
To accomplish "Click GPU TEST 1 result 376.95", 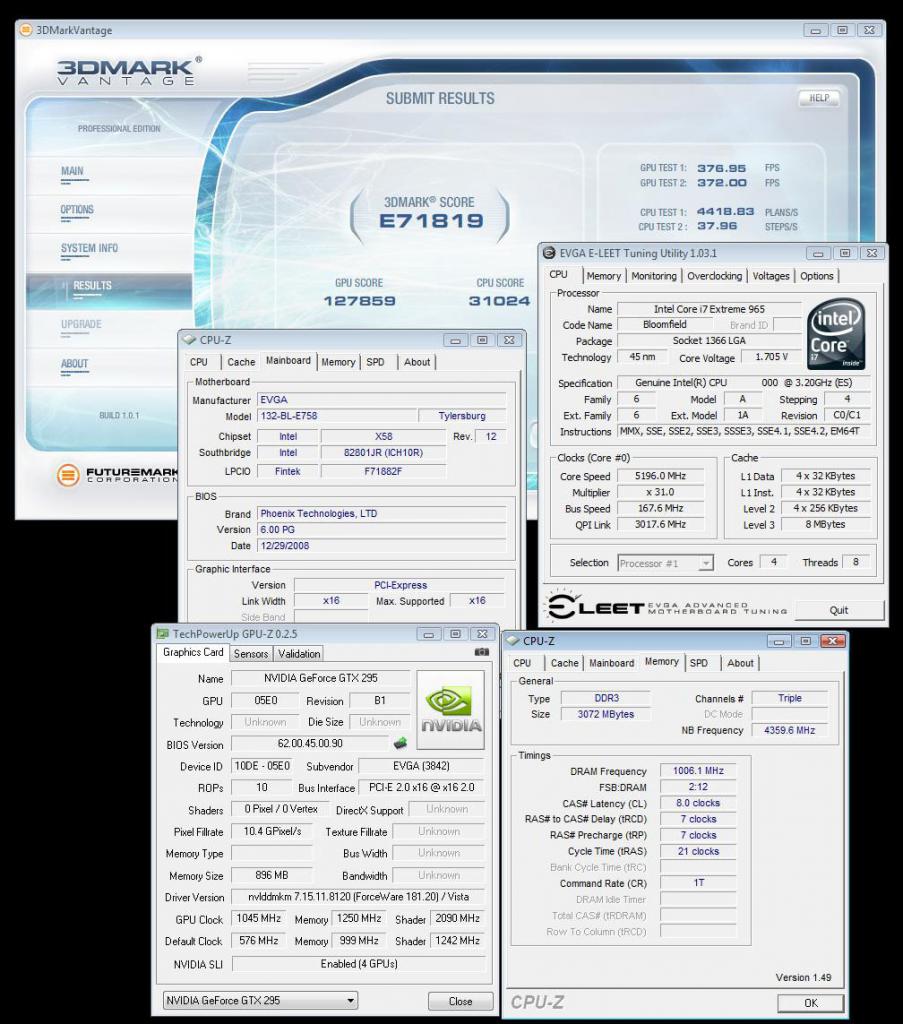I will 721,168.
